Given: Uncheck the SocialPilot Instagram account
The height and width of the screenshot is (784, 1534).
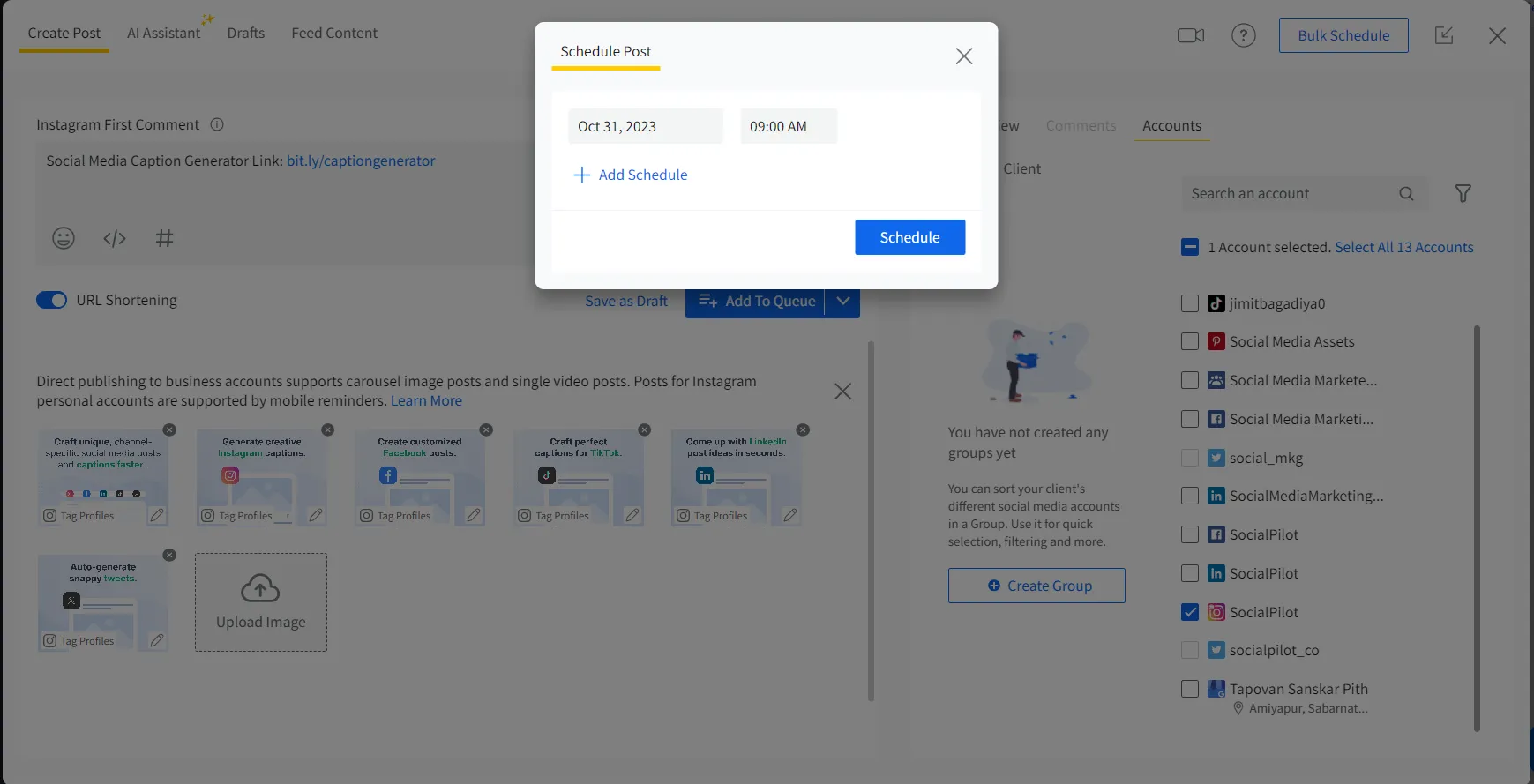Looking at the screenshot, I should [x=1190, y=612].
